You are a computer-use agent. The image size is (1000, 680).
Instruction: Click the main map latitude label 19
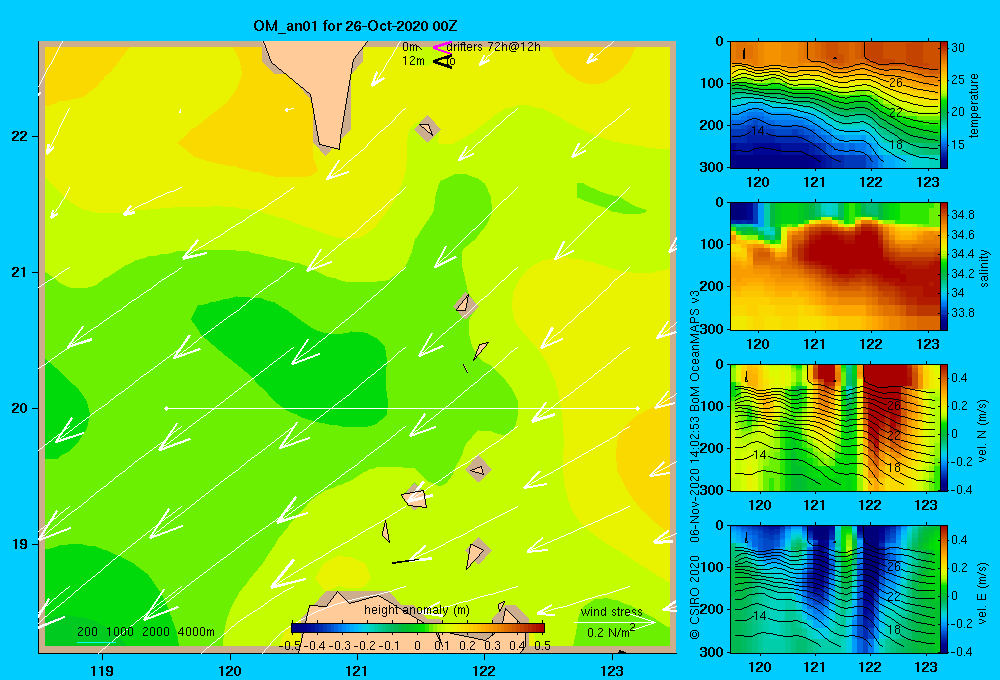pos(20,544)
